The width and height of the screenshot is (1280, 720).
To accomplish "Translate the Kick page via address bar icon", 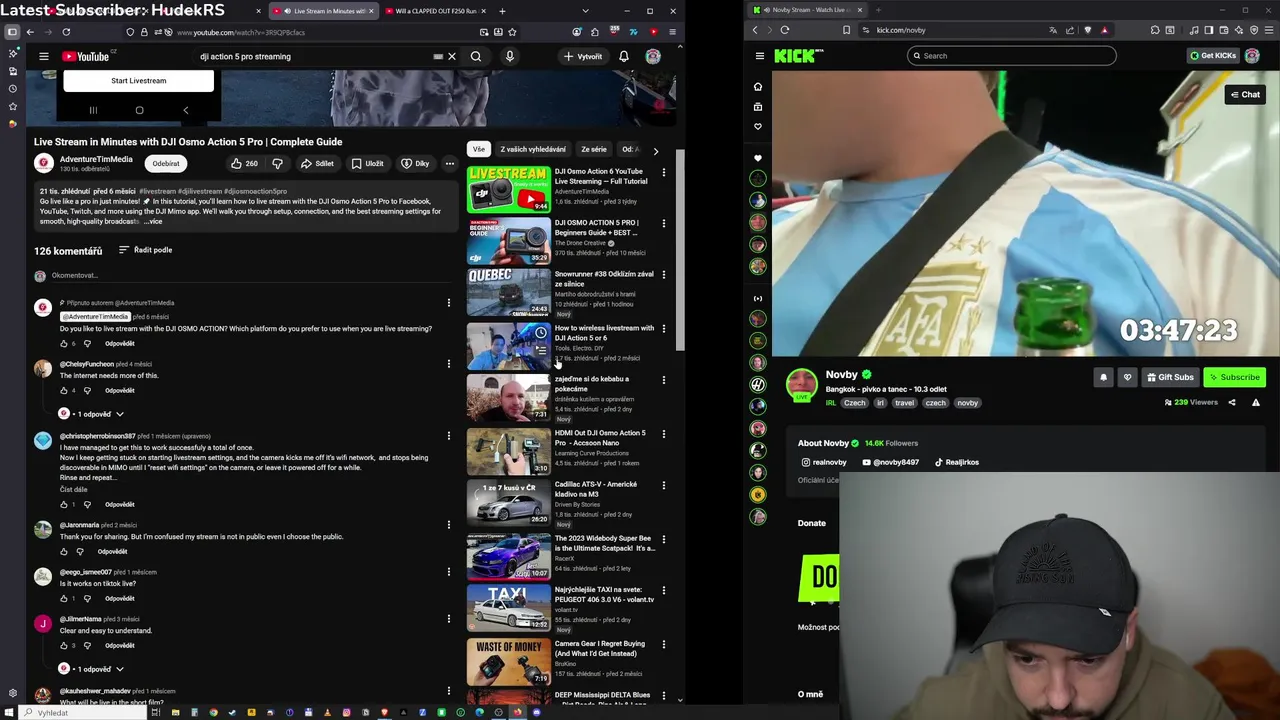I will [x=1052, y=30].
